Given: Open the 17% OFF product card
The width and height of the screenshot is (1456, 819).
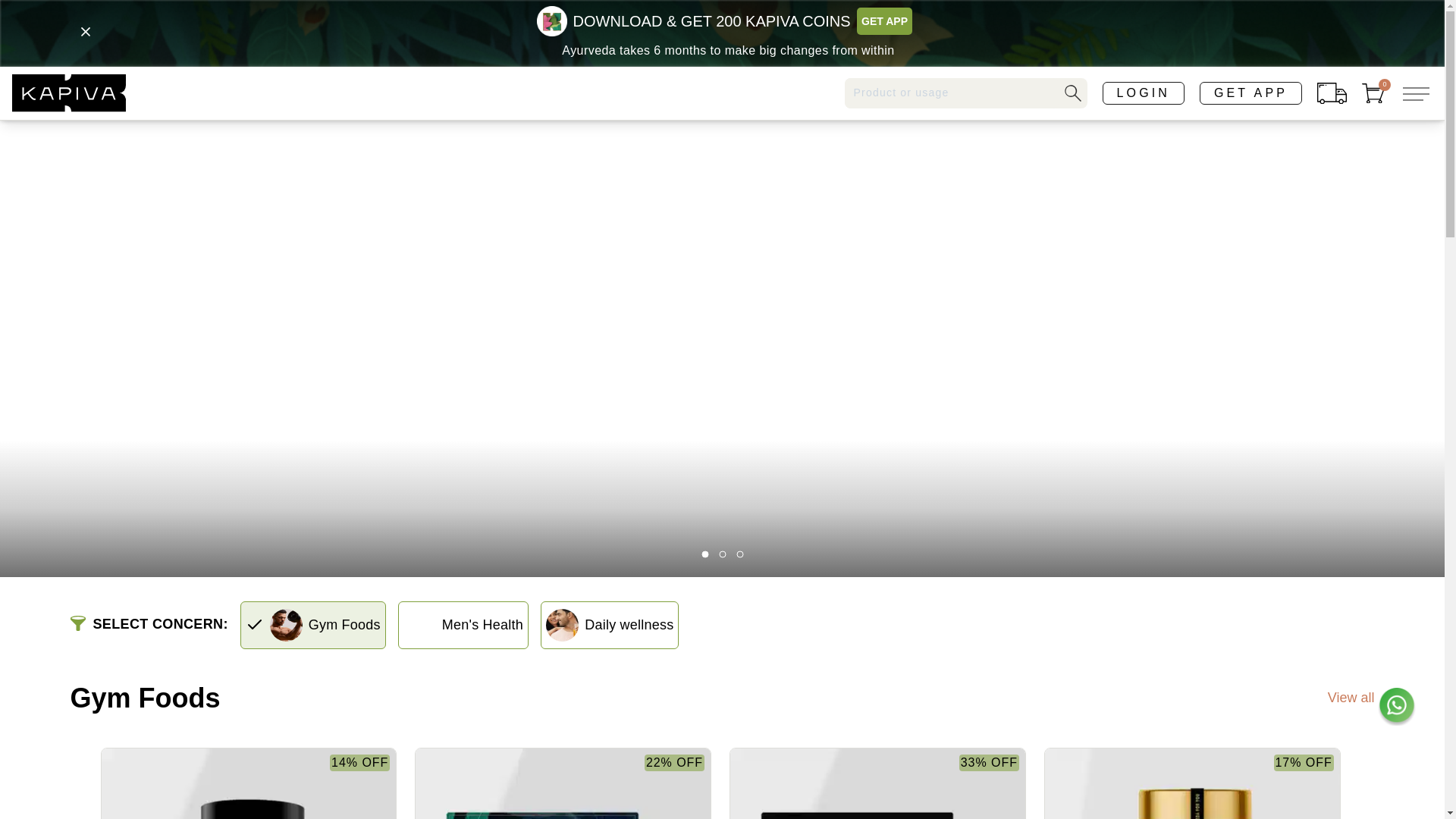Looking at the screenshot, I should (1192, 783).
